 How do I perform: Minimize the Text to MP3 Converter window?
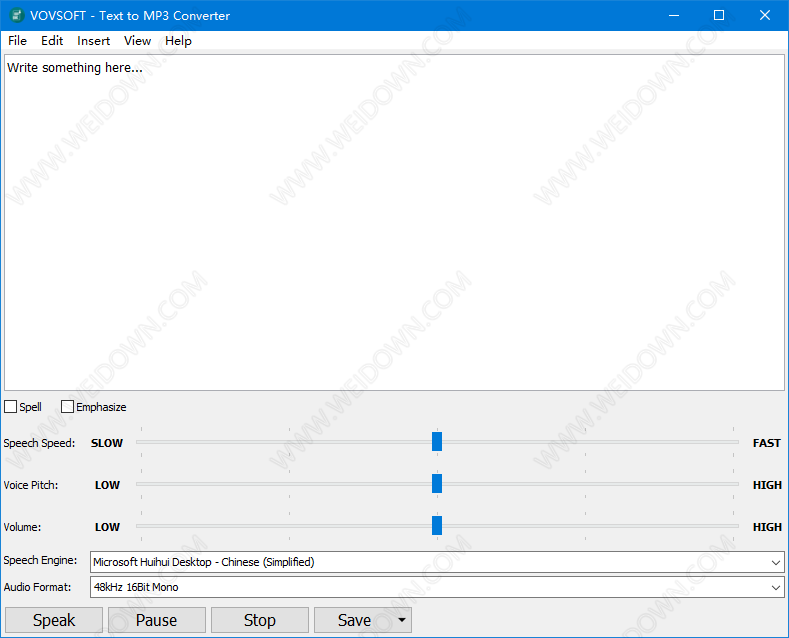pyautogui.click(x=674, y=15)
